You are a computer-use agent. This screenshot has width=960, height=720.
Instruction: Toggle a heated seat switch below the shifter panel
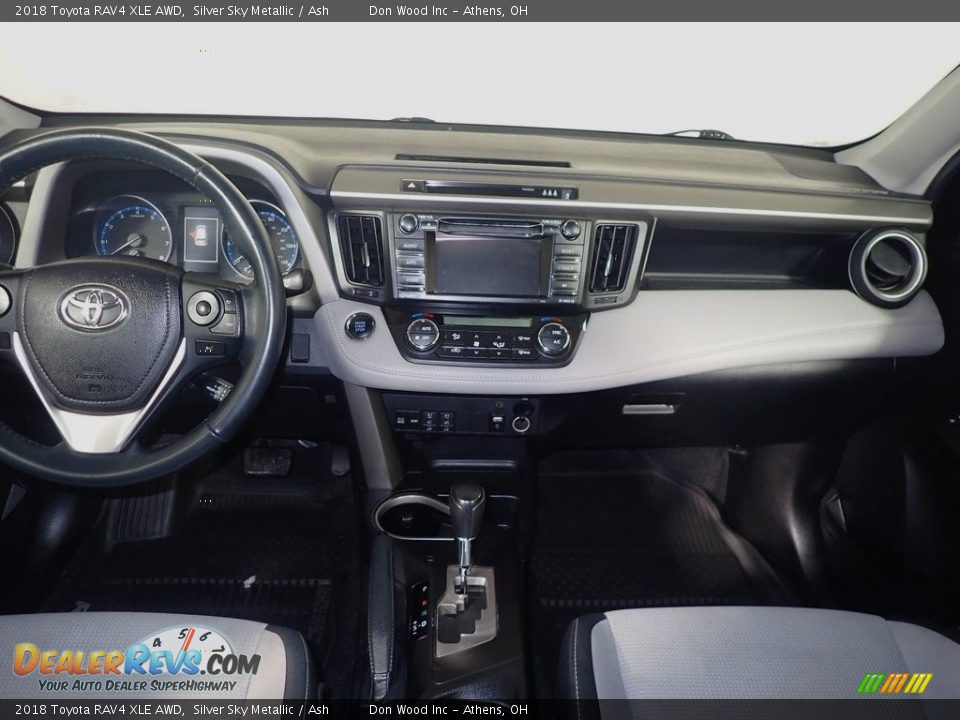[429, 420]
